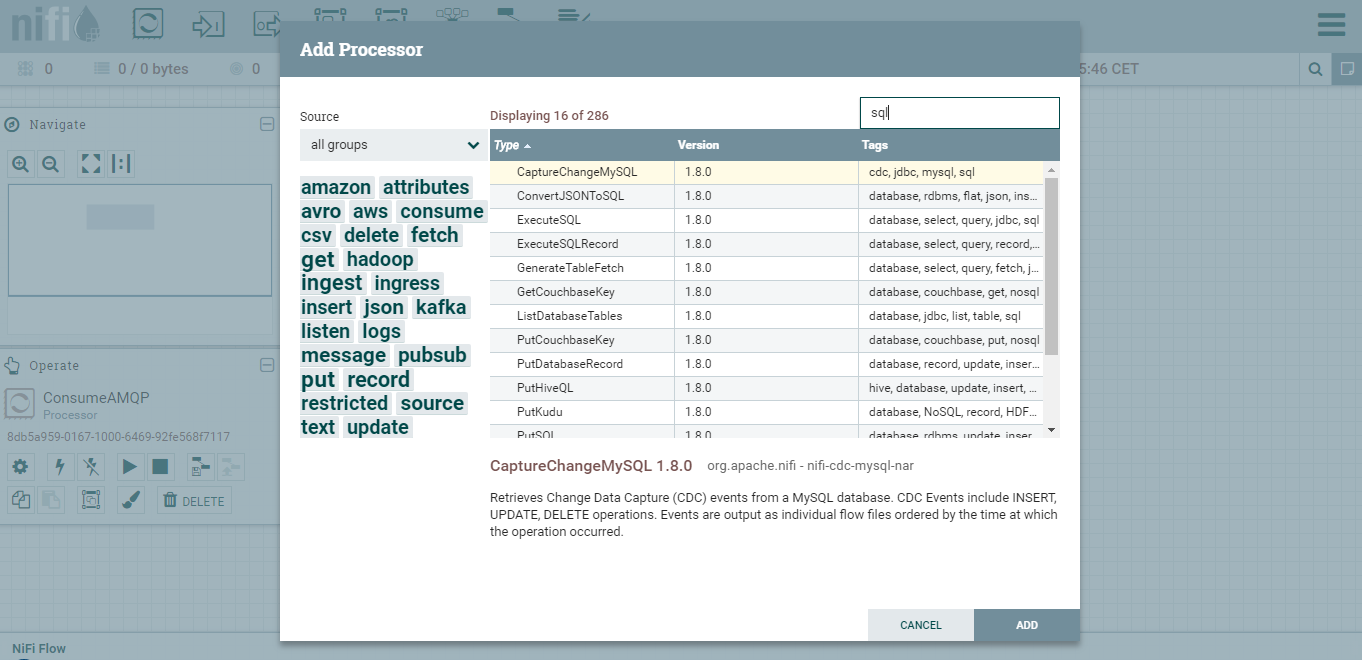This screenshot has height=660, width=1362.
Task: Click the Create Template icon in Operate
Action: pos(201,466)
